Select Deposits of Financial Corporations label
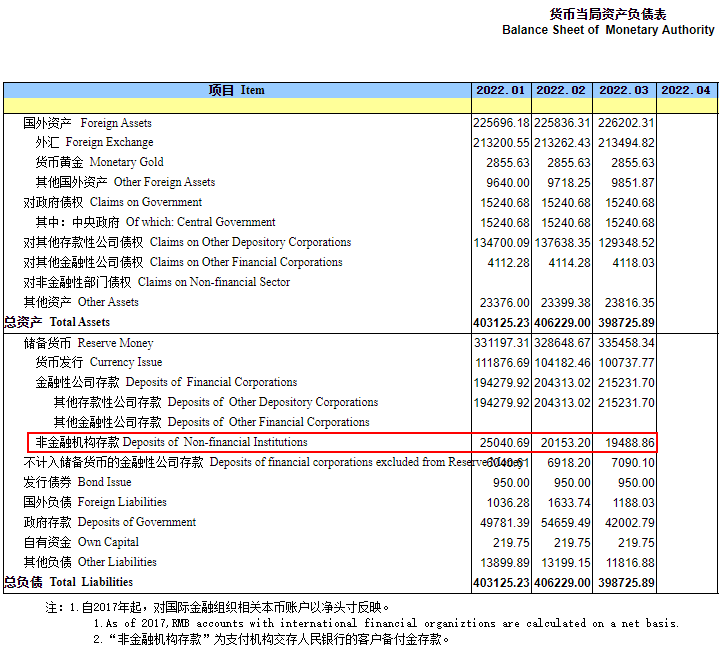The image size is (719, 648). [166, 382]
